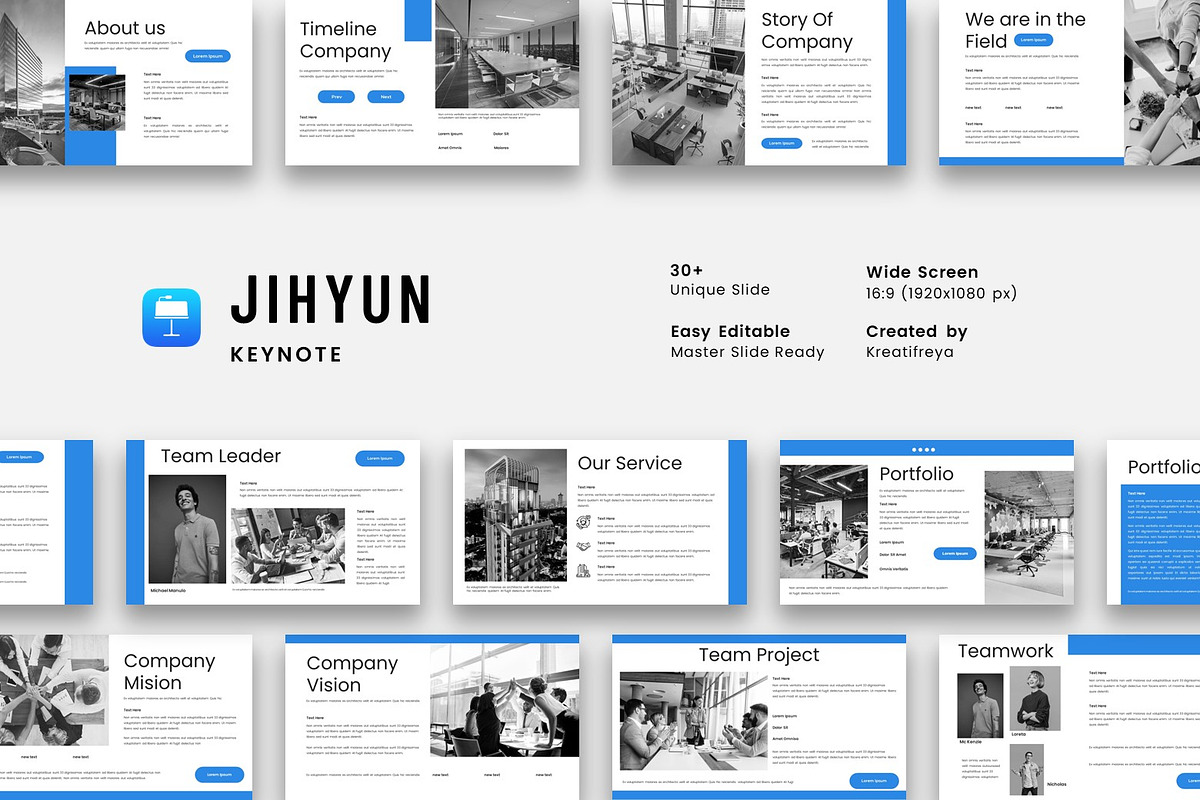The width and height of the screenshot is (1200, 800).
Task: Click the four white dots above Portfolio
Action: point(924,449)
